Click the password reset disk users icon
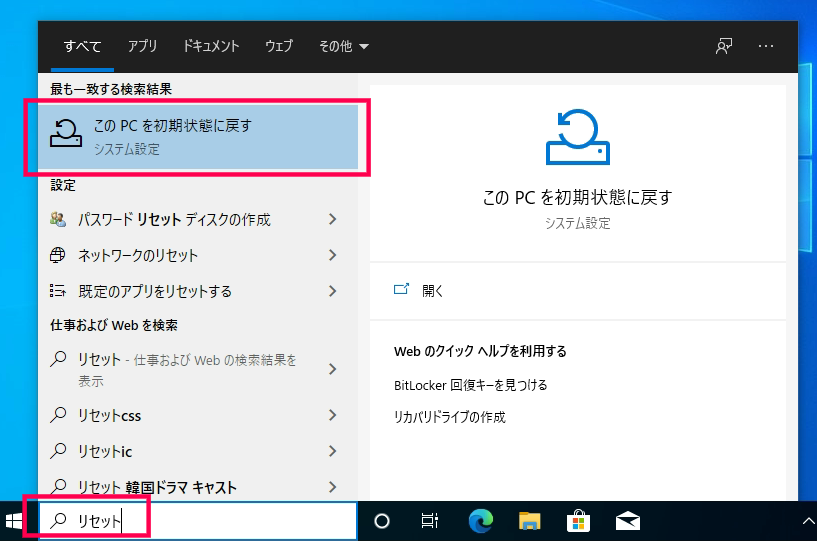The width and height of the screenshot is (817, 541). pyautogui.click(x=58, y=219)
